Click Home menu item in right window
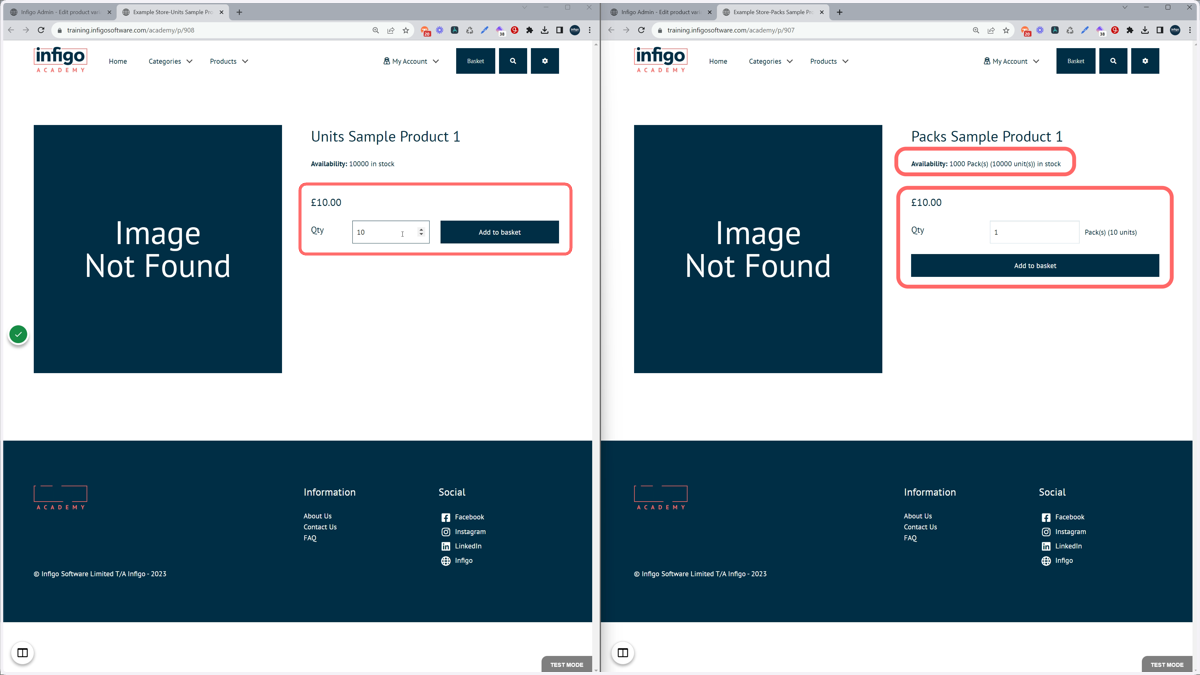1200x675 pixels. [x=718, y=61]
